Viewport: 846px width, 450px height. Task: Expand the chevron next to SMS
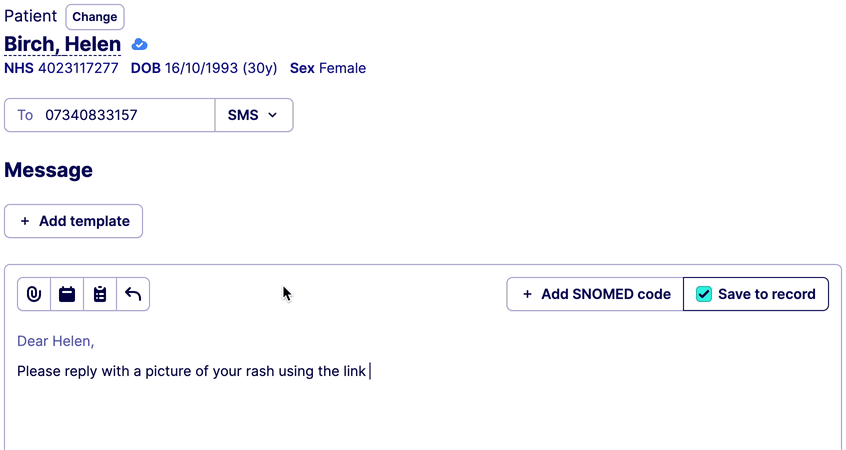(272, 116)
